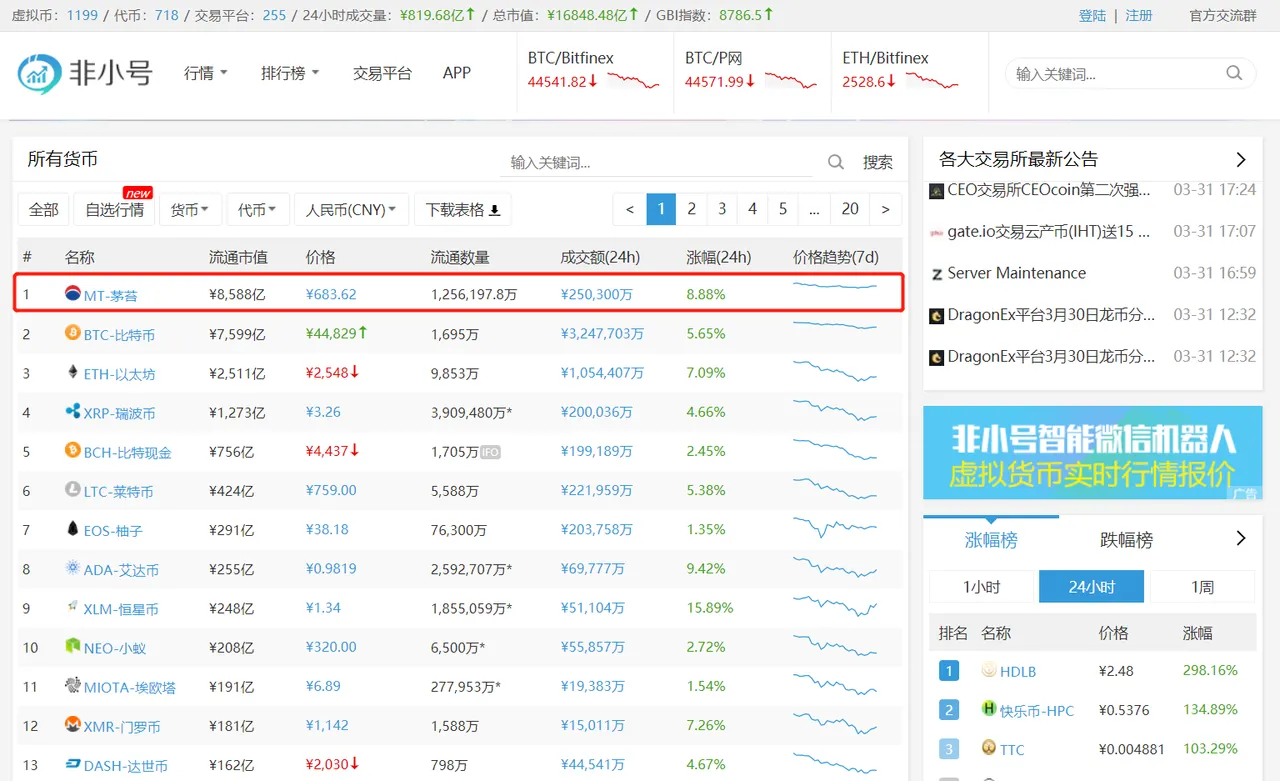This screenshot has height=781, width=1280.
Task: Open the BTC/P网 price ticker
Action: click(751, 72)
